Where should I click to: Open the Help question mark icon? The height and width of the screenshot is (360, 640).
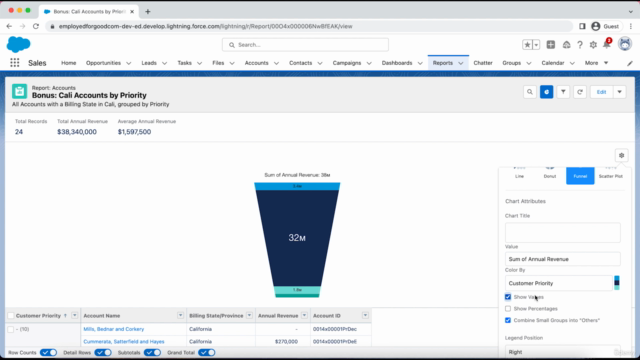point(580,45)
